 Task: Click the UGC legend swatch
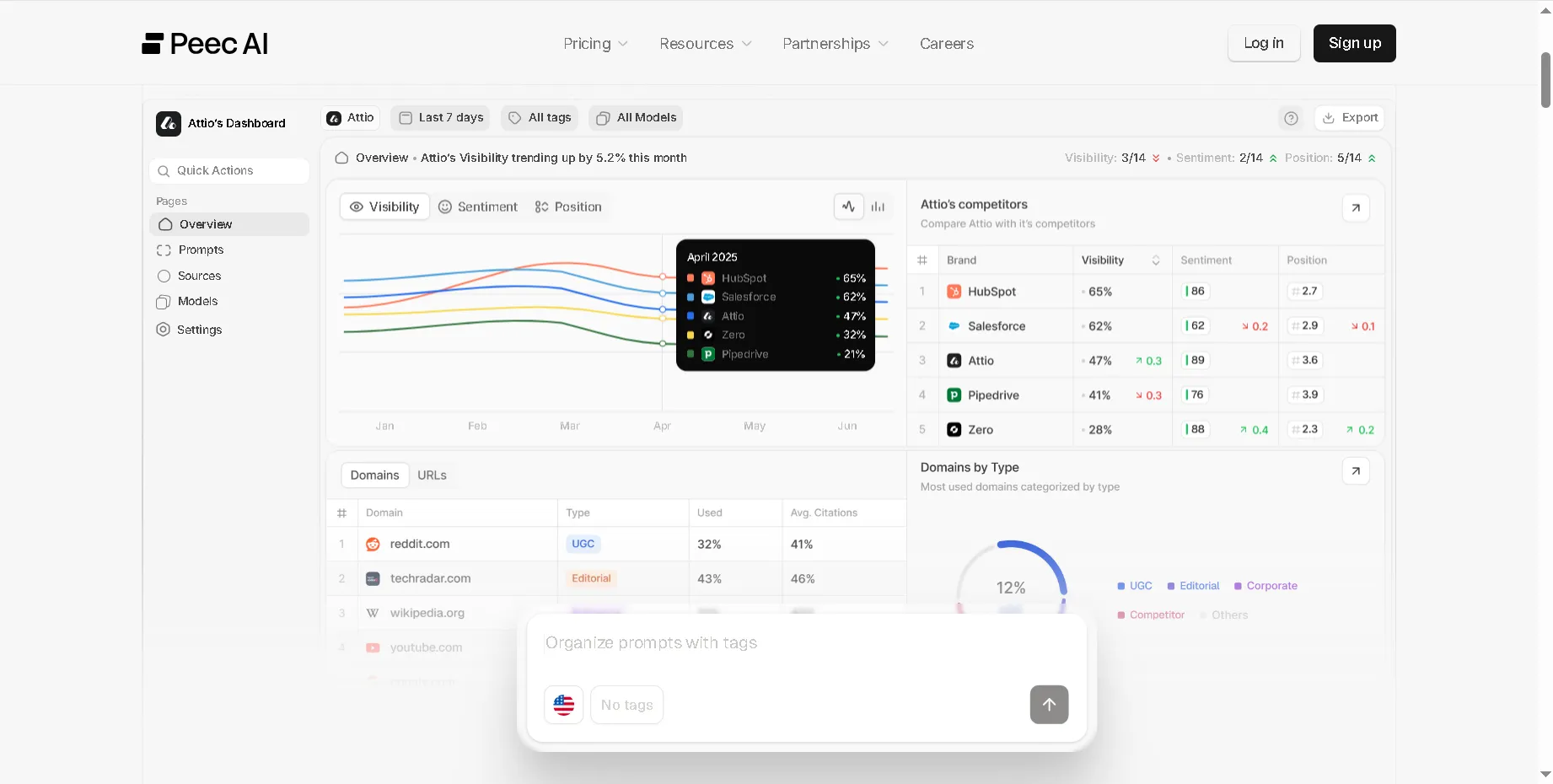1121,586
